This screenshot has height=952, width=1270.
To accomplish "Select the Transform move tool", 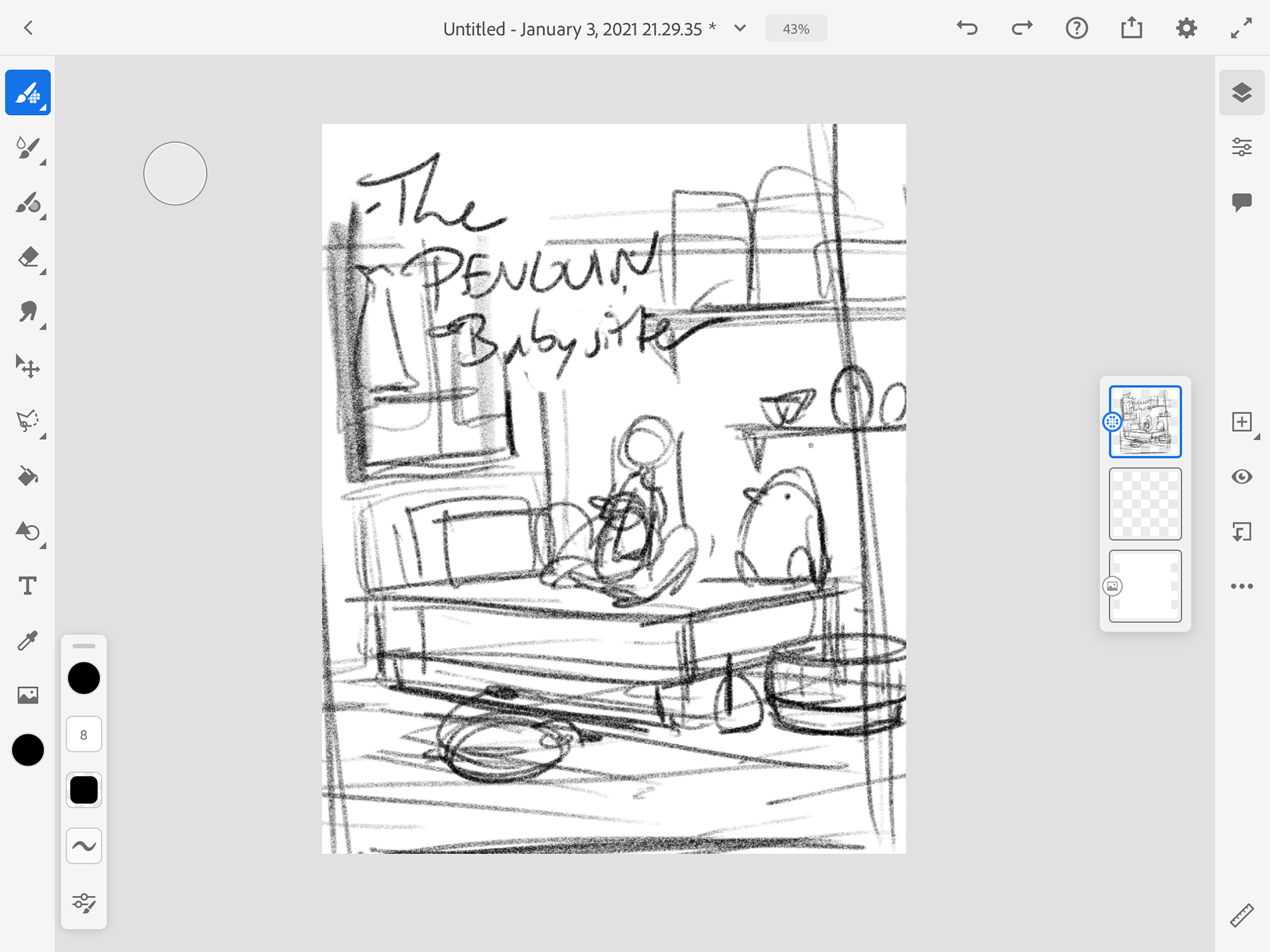I will 28,366.
